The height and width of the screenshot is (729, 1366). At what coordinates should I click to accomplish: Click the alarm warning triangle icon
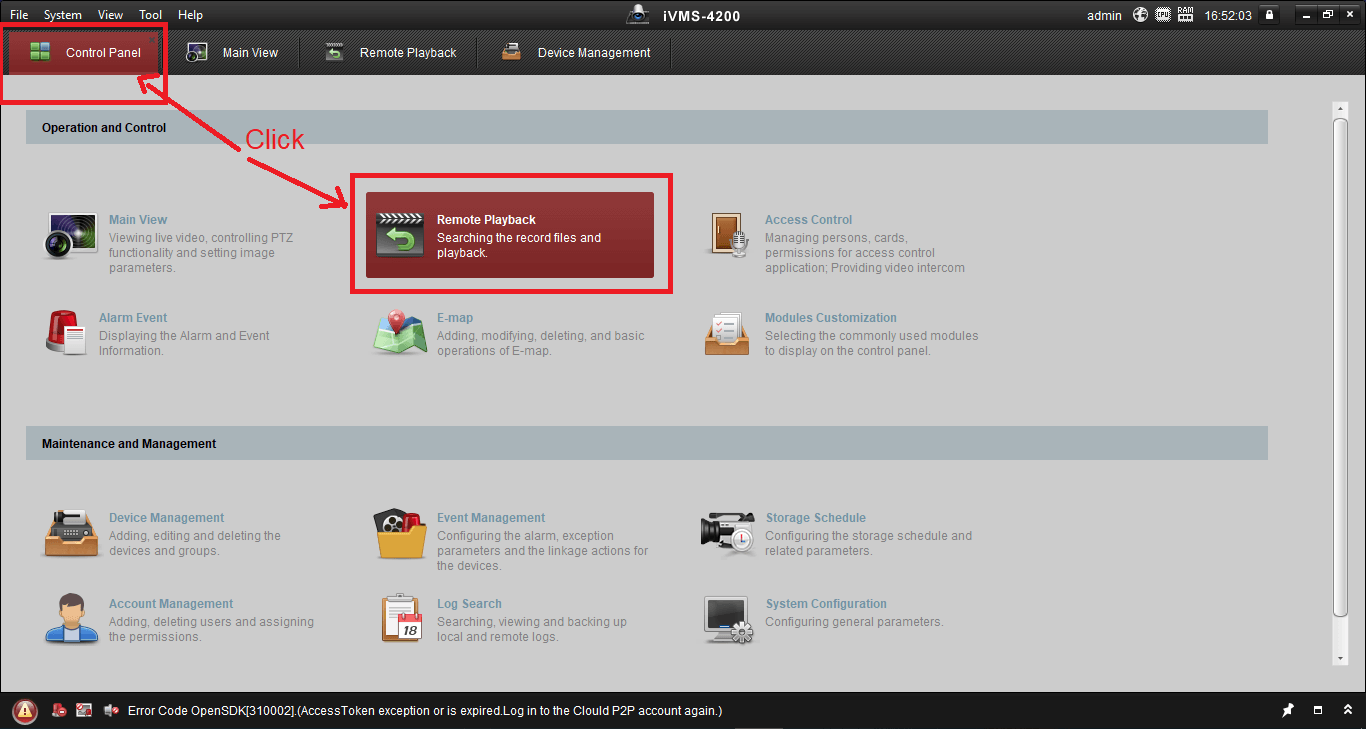[25, 711]
